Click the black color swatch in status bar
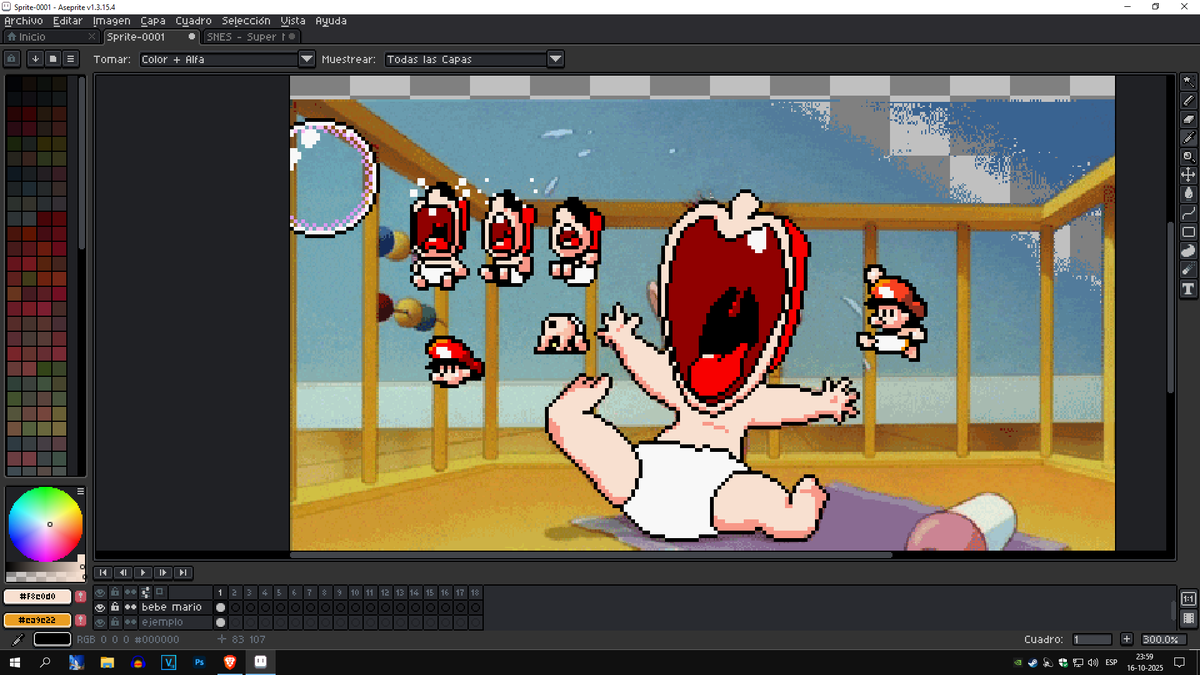The width and height of the screenshot is (1200, 675). (x=53, y=640)
